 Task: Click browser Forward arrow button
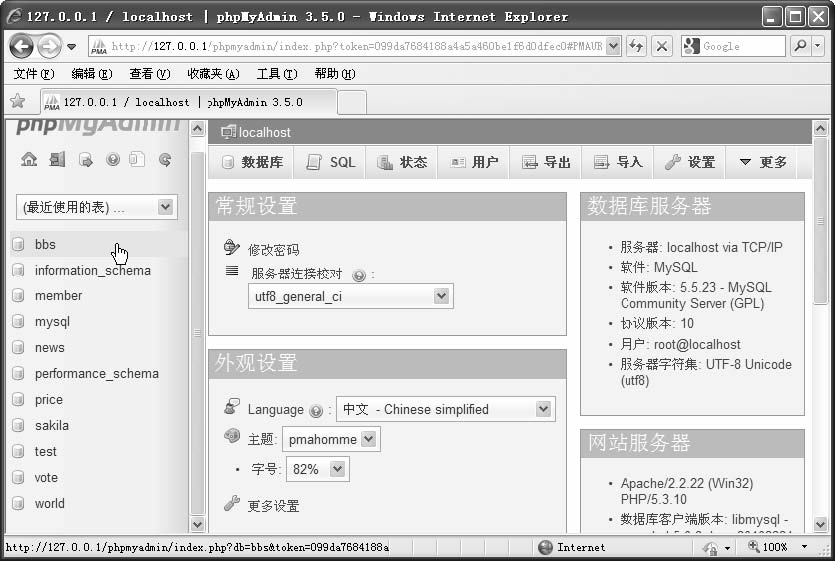(x=49, y=46)
